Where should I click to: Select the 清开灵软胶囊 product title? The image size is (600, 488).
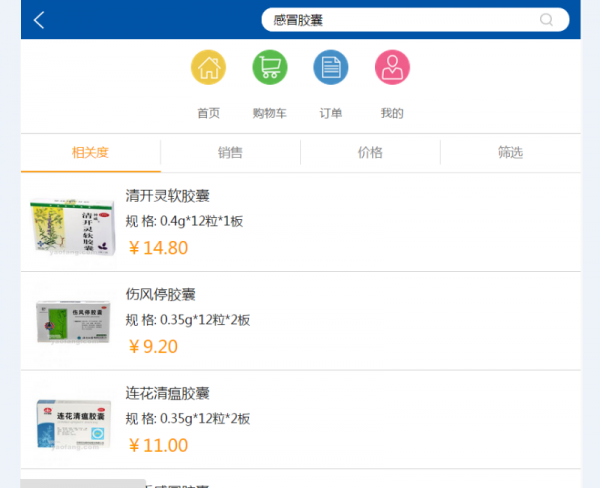(x=168, y=196)
